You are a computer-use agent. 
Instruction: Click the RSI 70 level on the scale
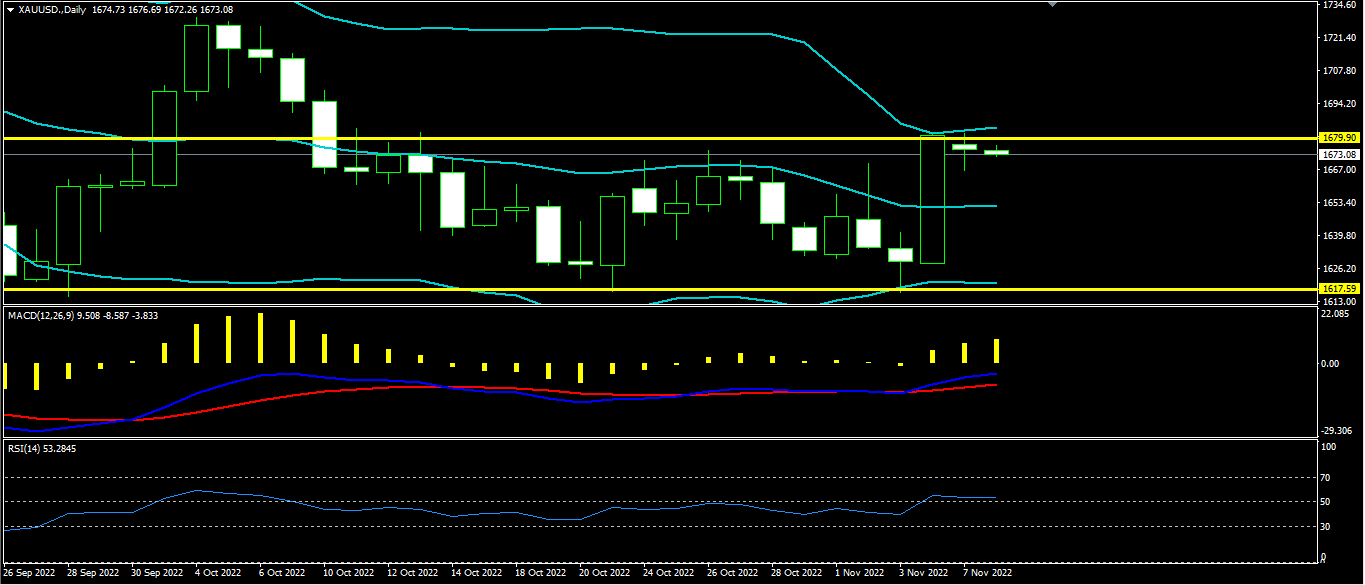click(1326, 478)
